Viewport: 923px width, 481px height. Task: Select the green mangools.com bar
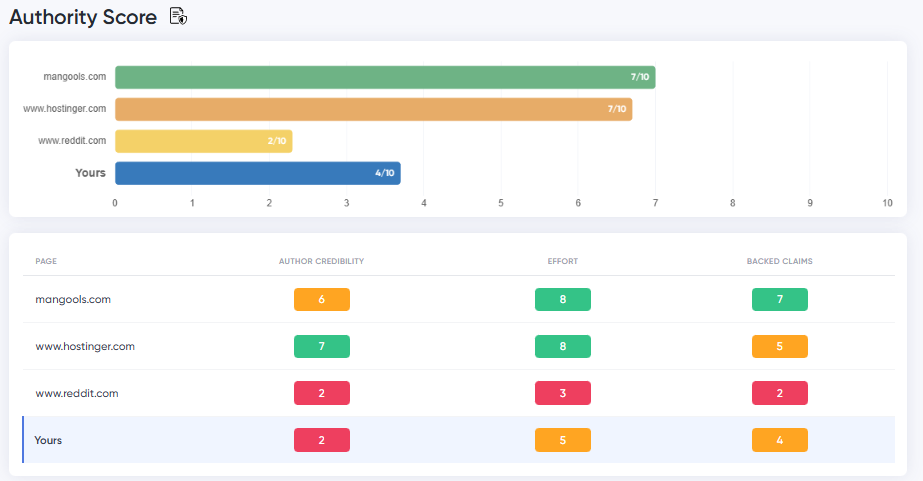[385, 77]
